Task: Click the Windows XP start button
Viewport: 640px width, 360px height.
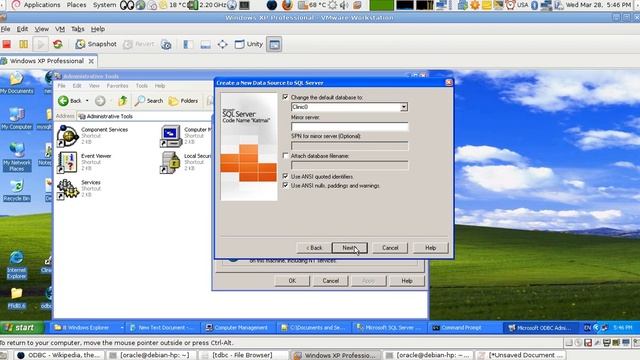Action: coord(20,327)
